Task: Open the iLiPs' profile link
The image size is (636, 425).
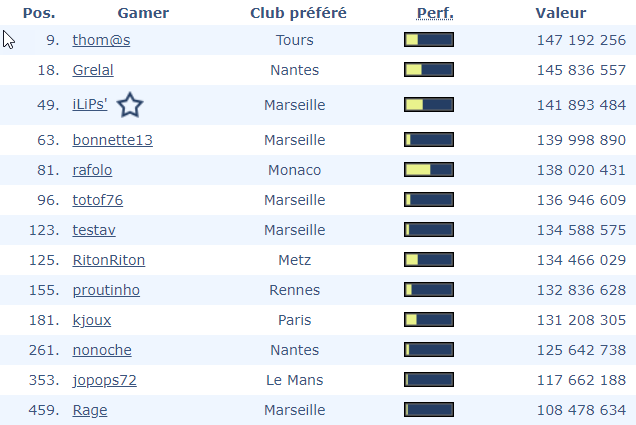Action: (x=90, y=105)
